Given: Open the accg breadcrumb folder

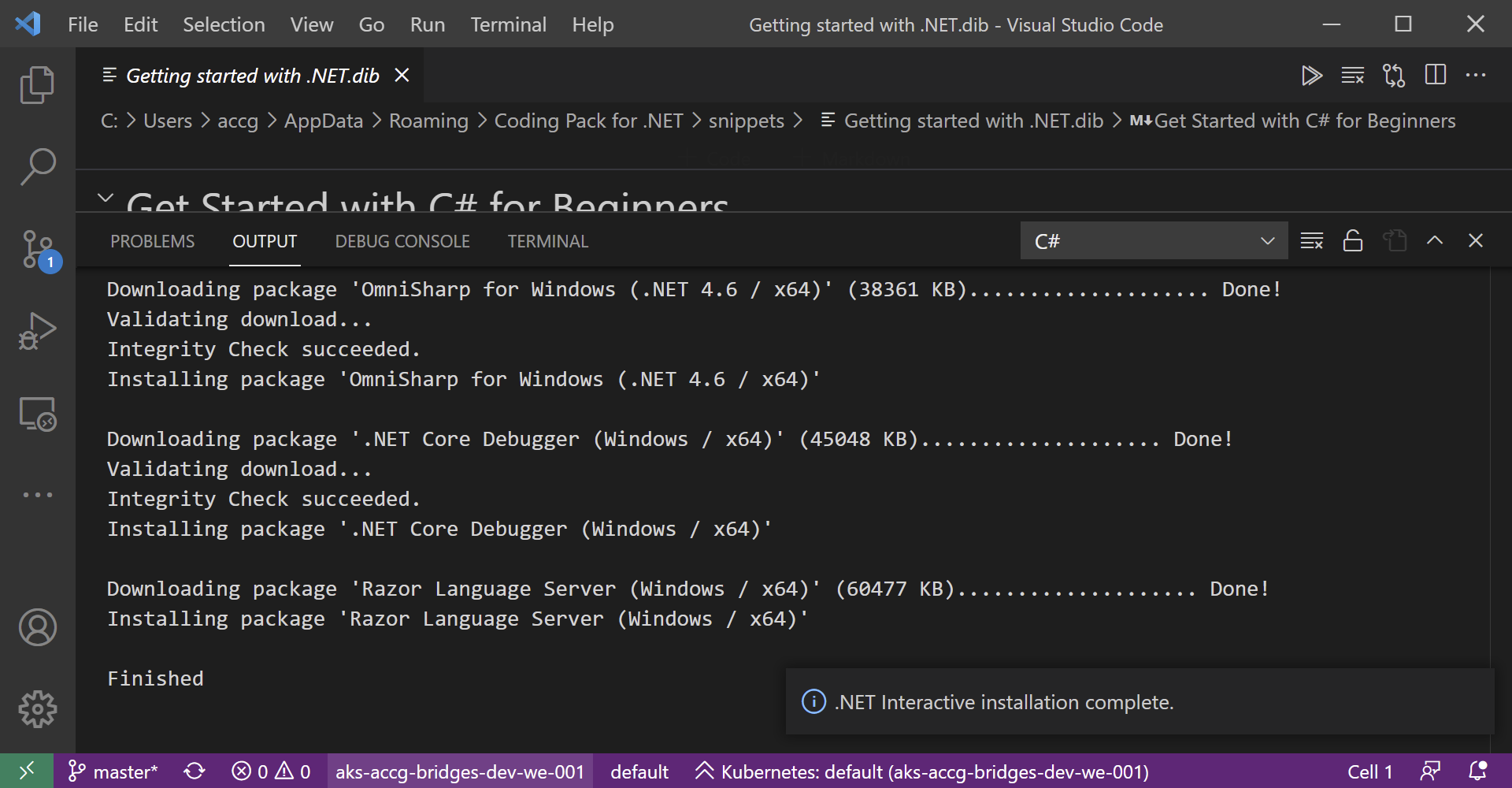Looking at the screenshot, I should (238, 121).
